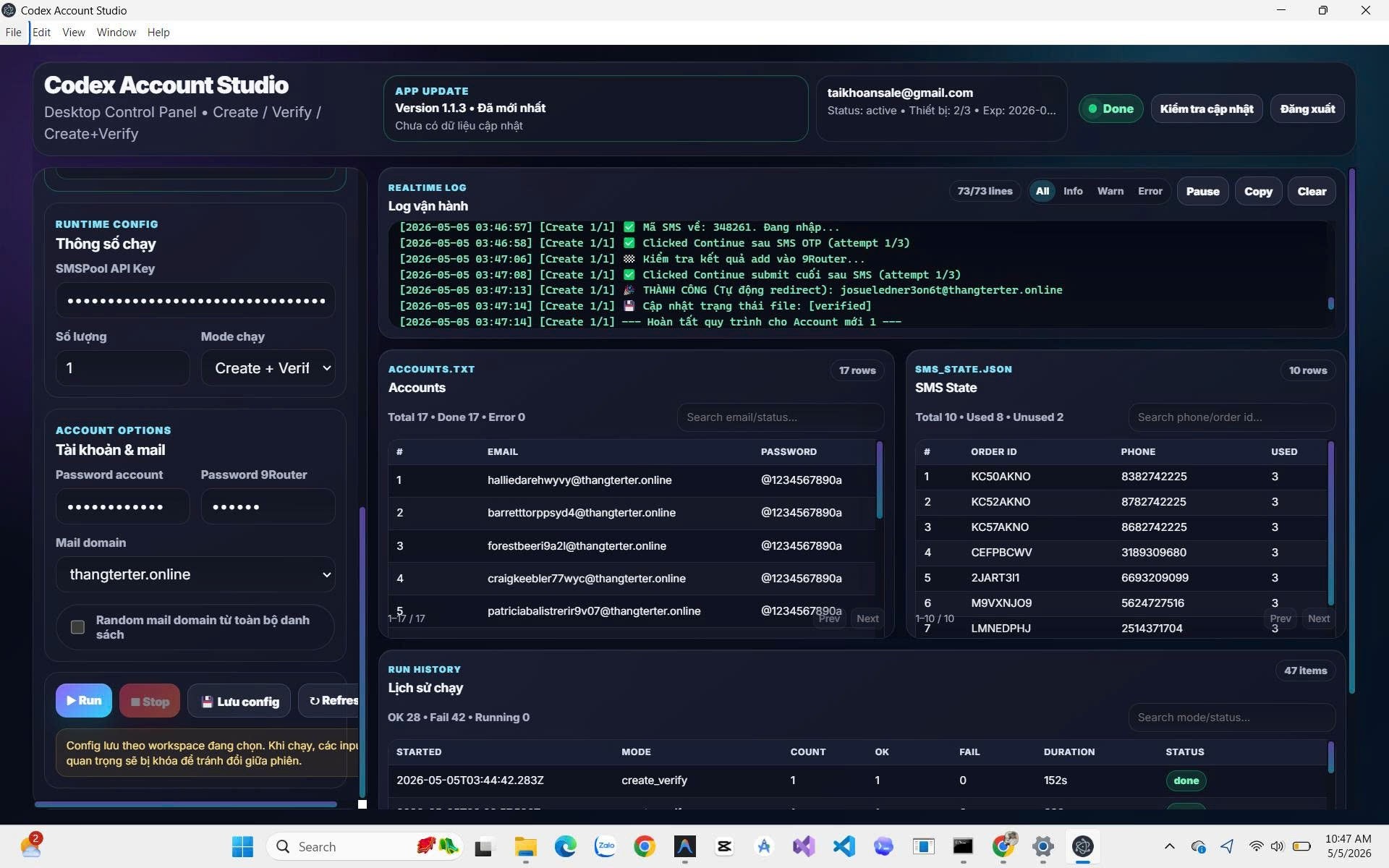Select email halliedarehwyvy@thangterter.online
This screenshot has width=1389, height=868.
tap(579, 480)
